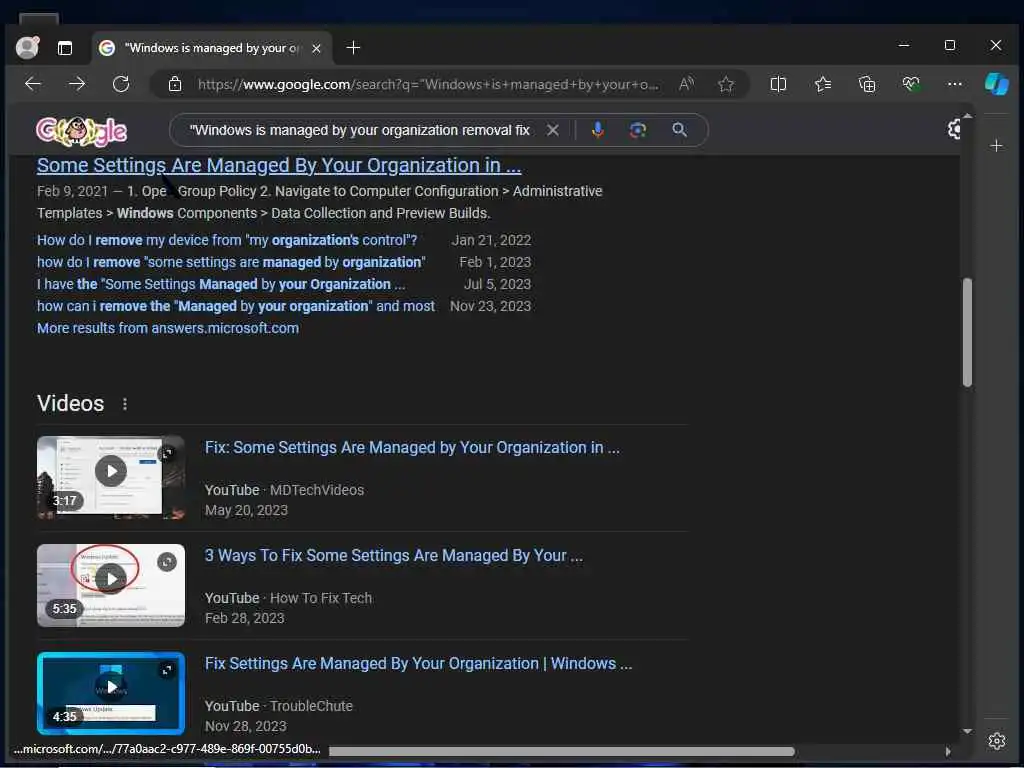This screenshot has height=768, width=1024.
Task: Open a new tab with plus button
Action: 353,48
